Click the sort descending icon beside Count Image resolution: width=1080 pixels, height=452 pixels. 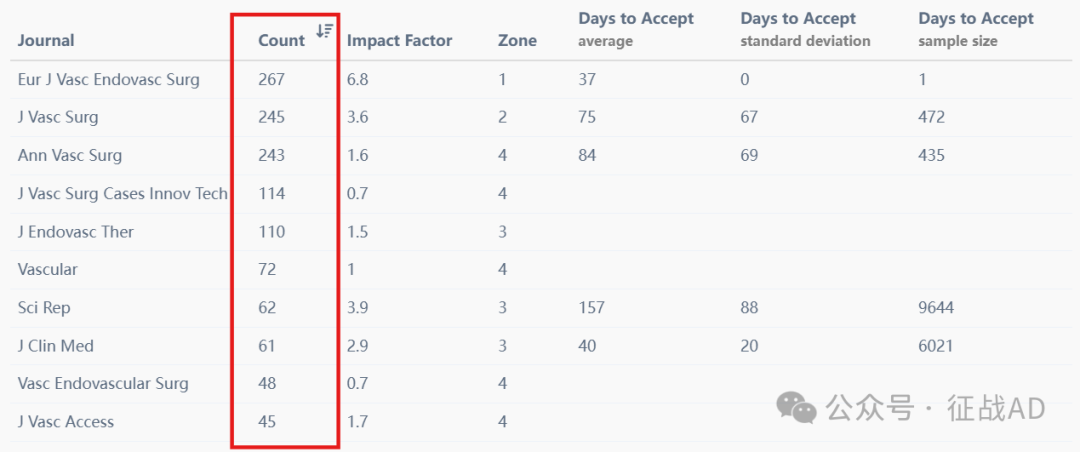(x=324, y=30)
